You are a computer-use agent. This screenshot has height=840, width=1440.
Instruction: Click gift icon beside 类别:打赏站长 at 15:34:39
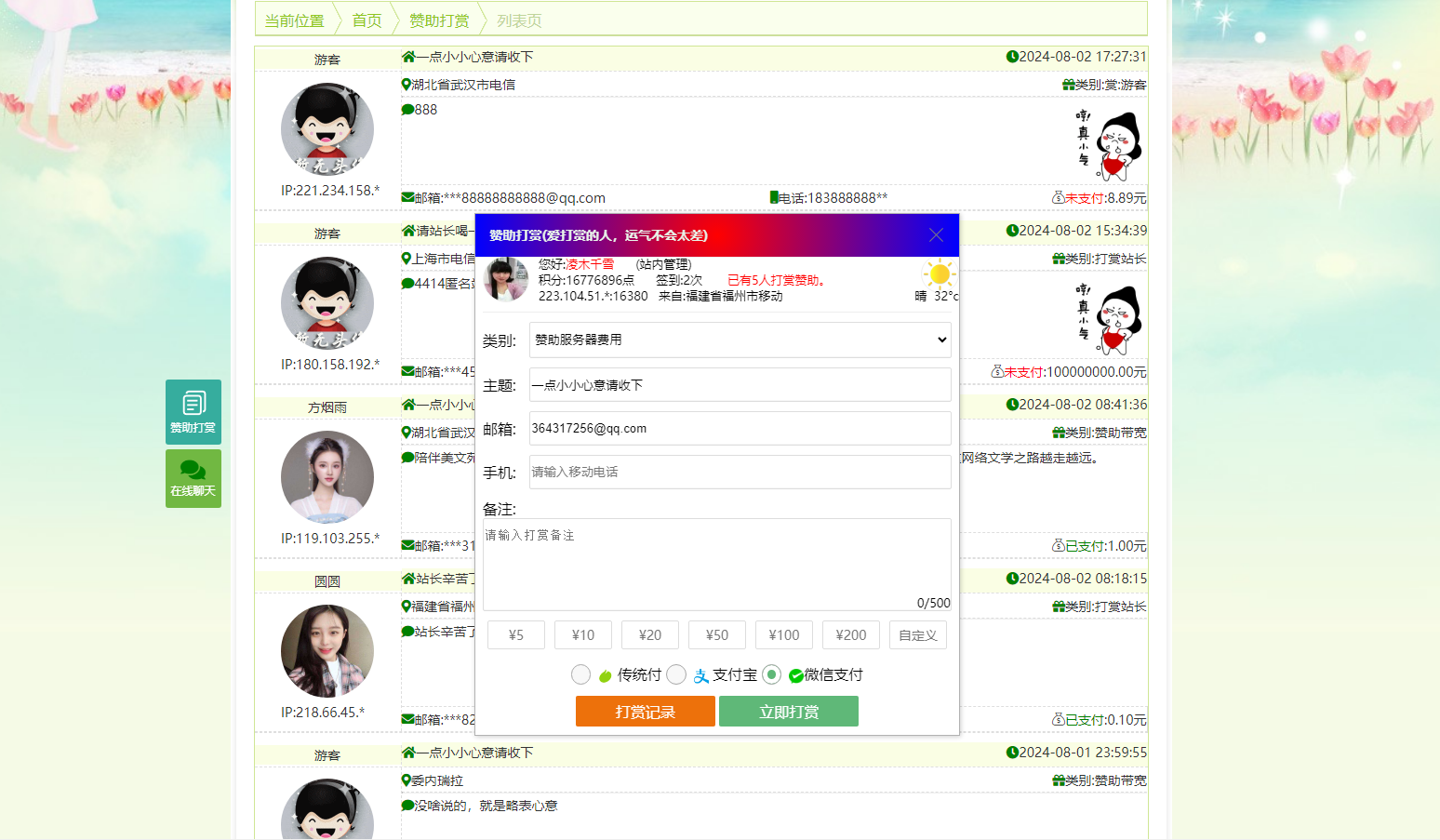click(1059, 259)
